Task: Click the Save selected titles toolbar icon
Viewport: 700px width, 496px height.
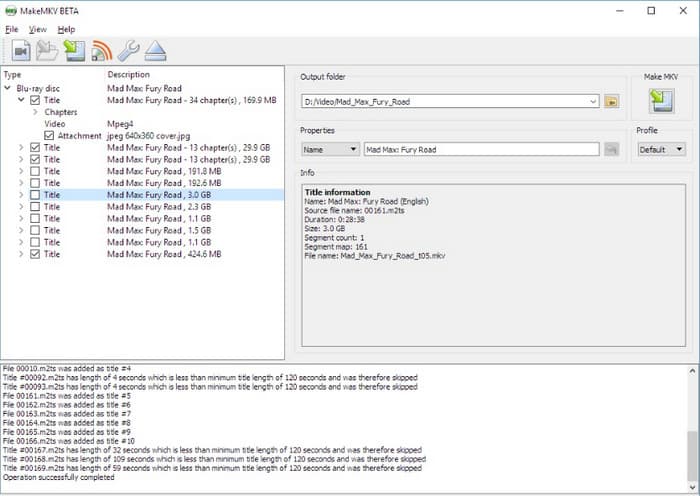Action: coord(74,51)
